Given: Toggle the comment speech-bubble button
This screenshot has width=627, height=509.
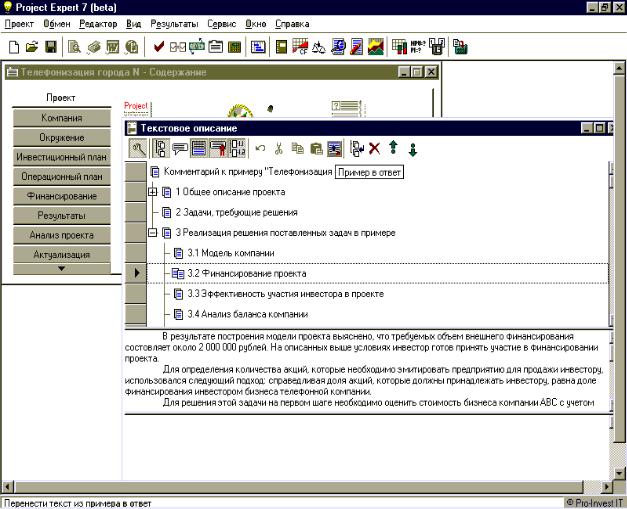Looking at the screenshot, I should (x=180, y=149).
